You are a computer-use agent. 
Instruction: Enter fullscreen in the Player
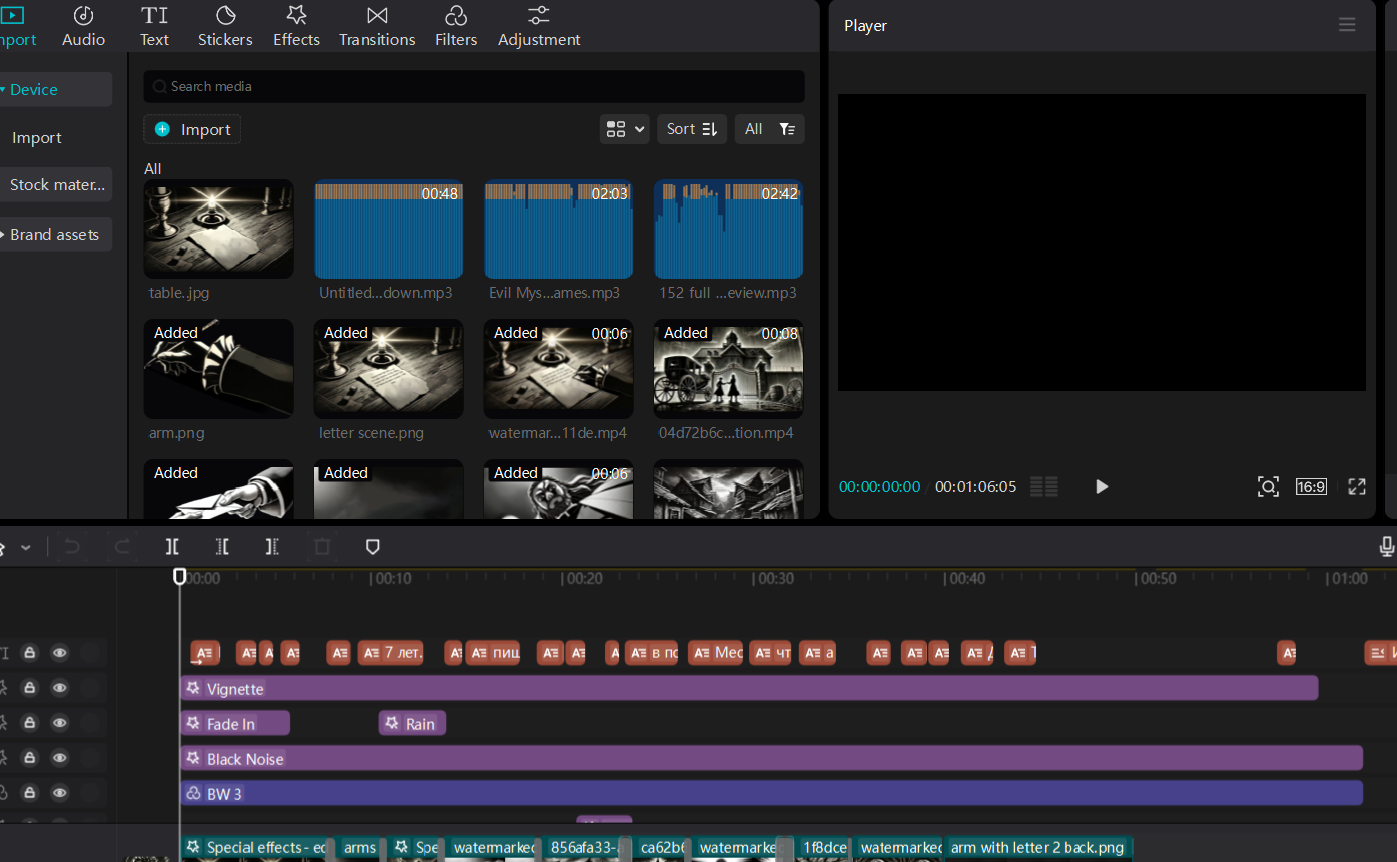(x=1356, y=487)
